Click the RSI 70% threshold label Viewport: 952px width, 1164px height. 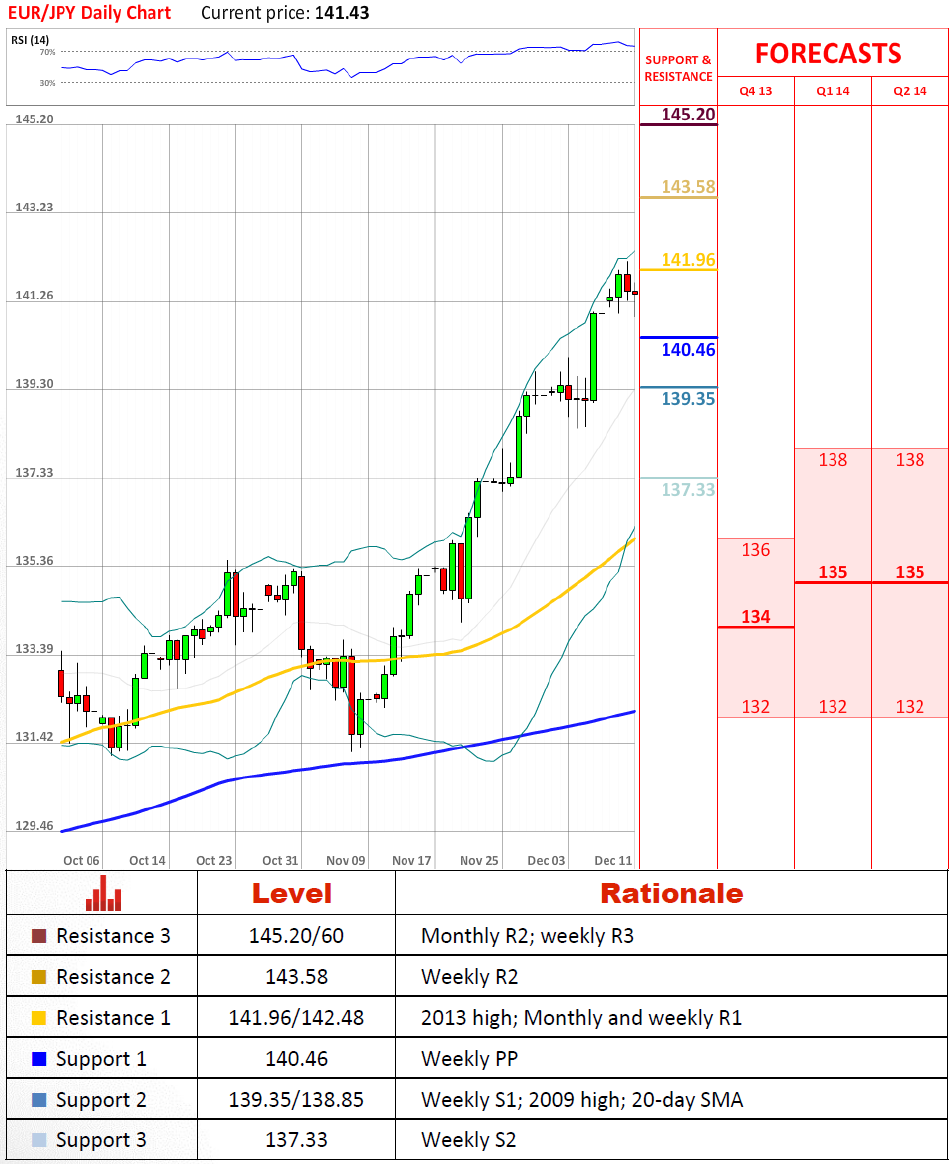(47, 53)
